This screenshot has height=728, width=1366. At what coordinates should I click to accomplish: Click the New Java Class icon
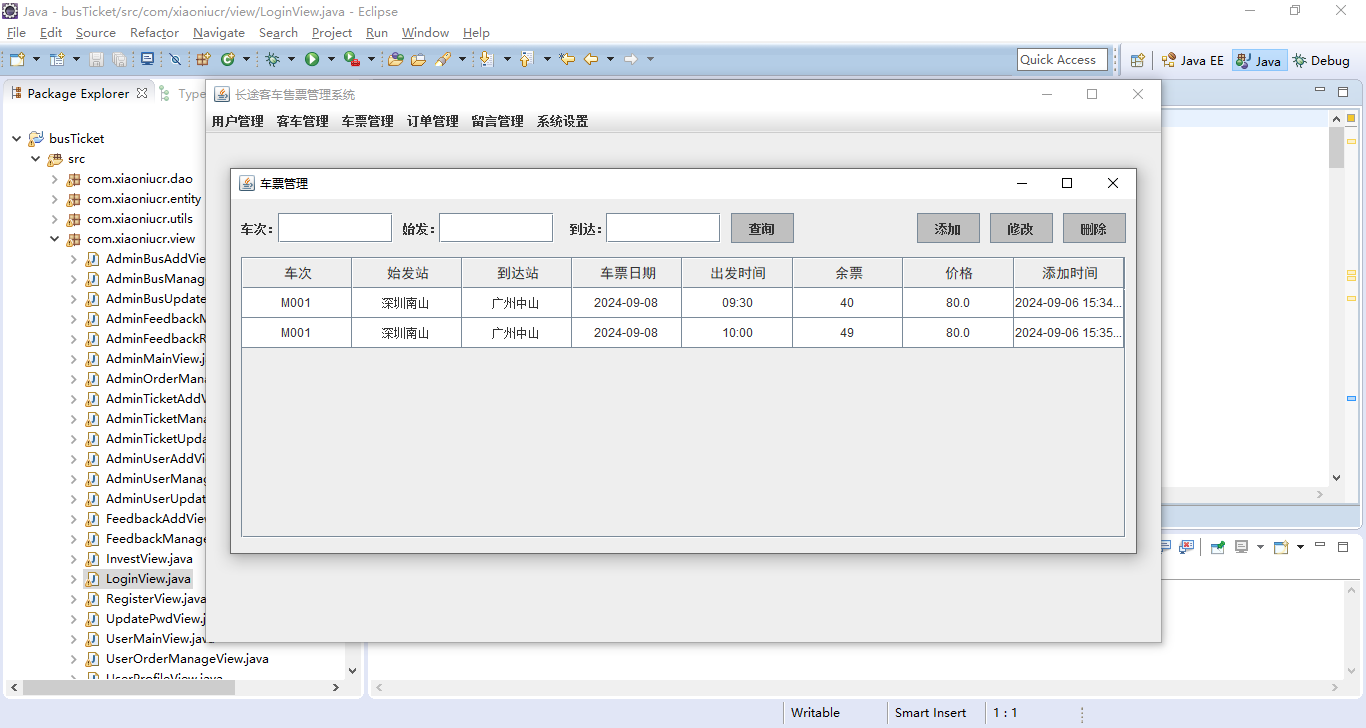228,60
